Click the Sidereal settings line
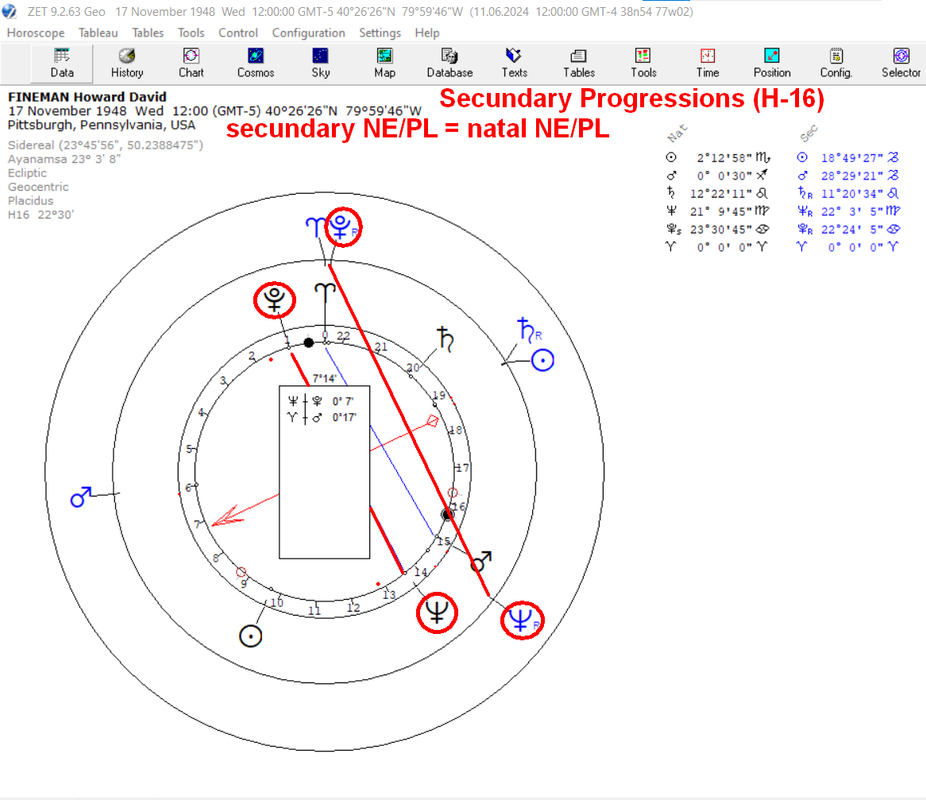The image size is (926, 800). tap(105, 145)
